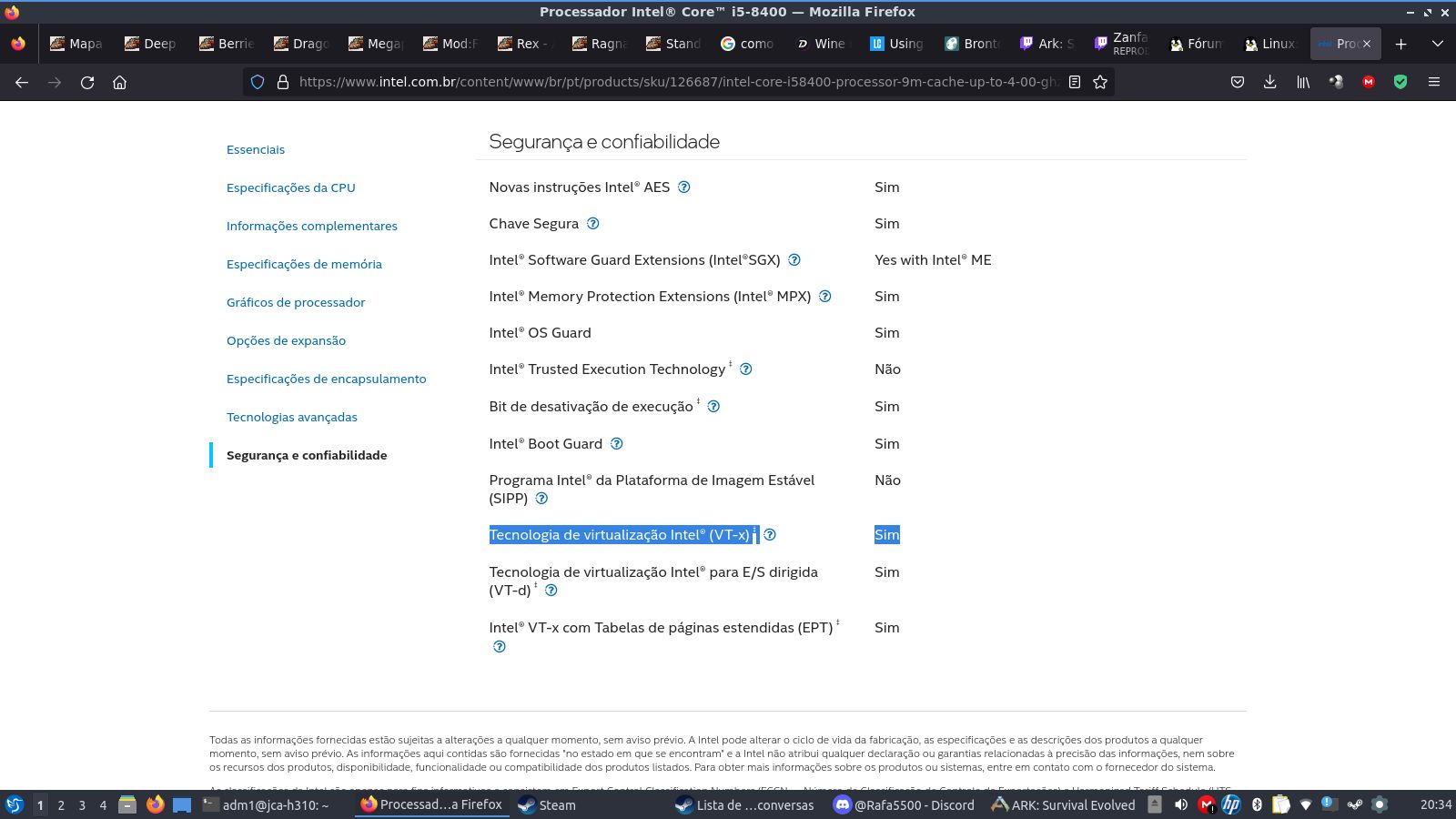Go back to the previous page
The image size is (1456, 819).
(22, 82)
